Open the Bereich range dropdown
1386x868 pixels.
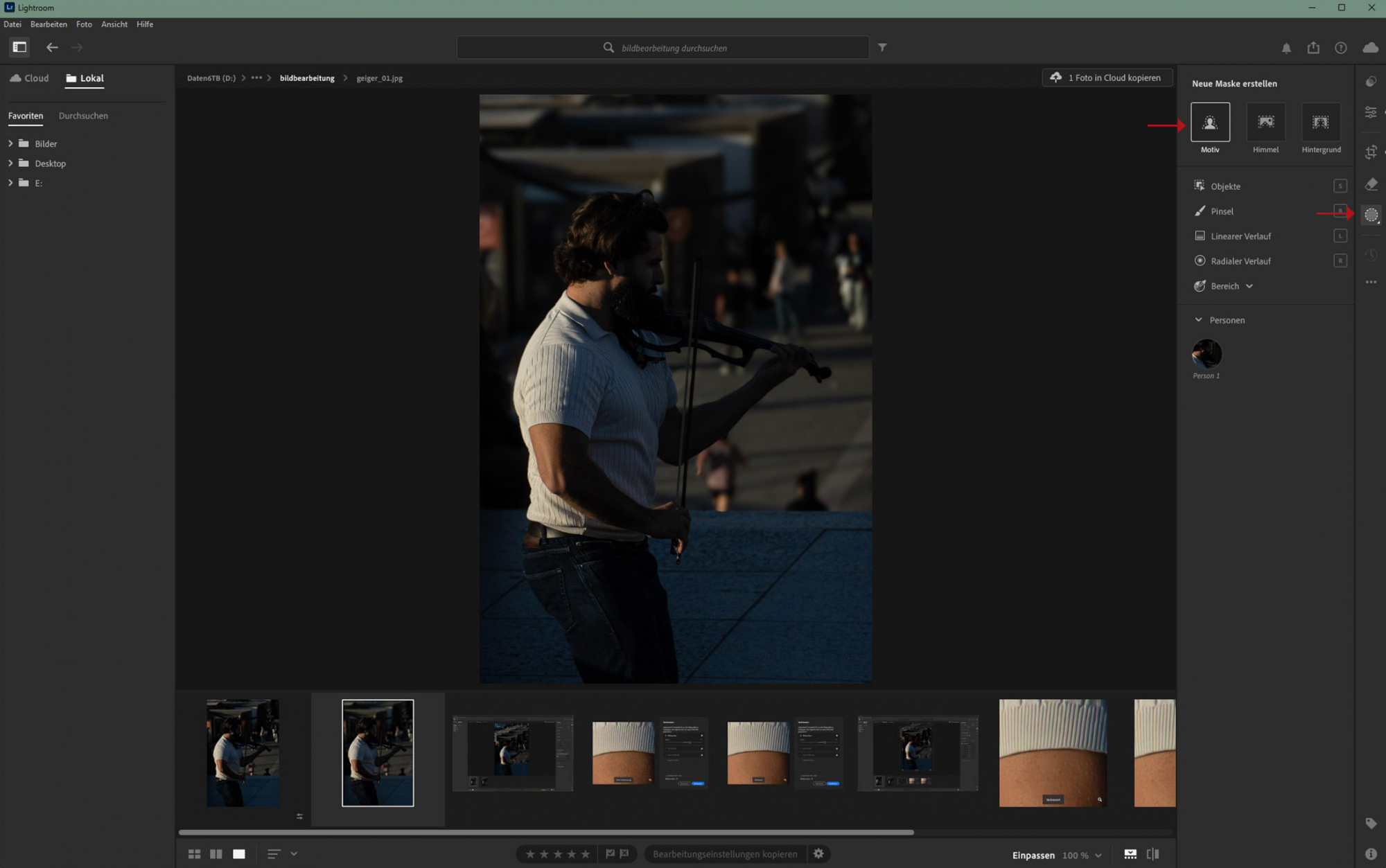pos(1249,286)
